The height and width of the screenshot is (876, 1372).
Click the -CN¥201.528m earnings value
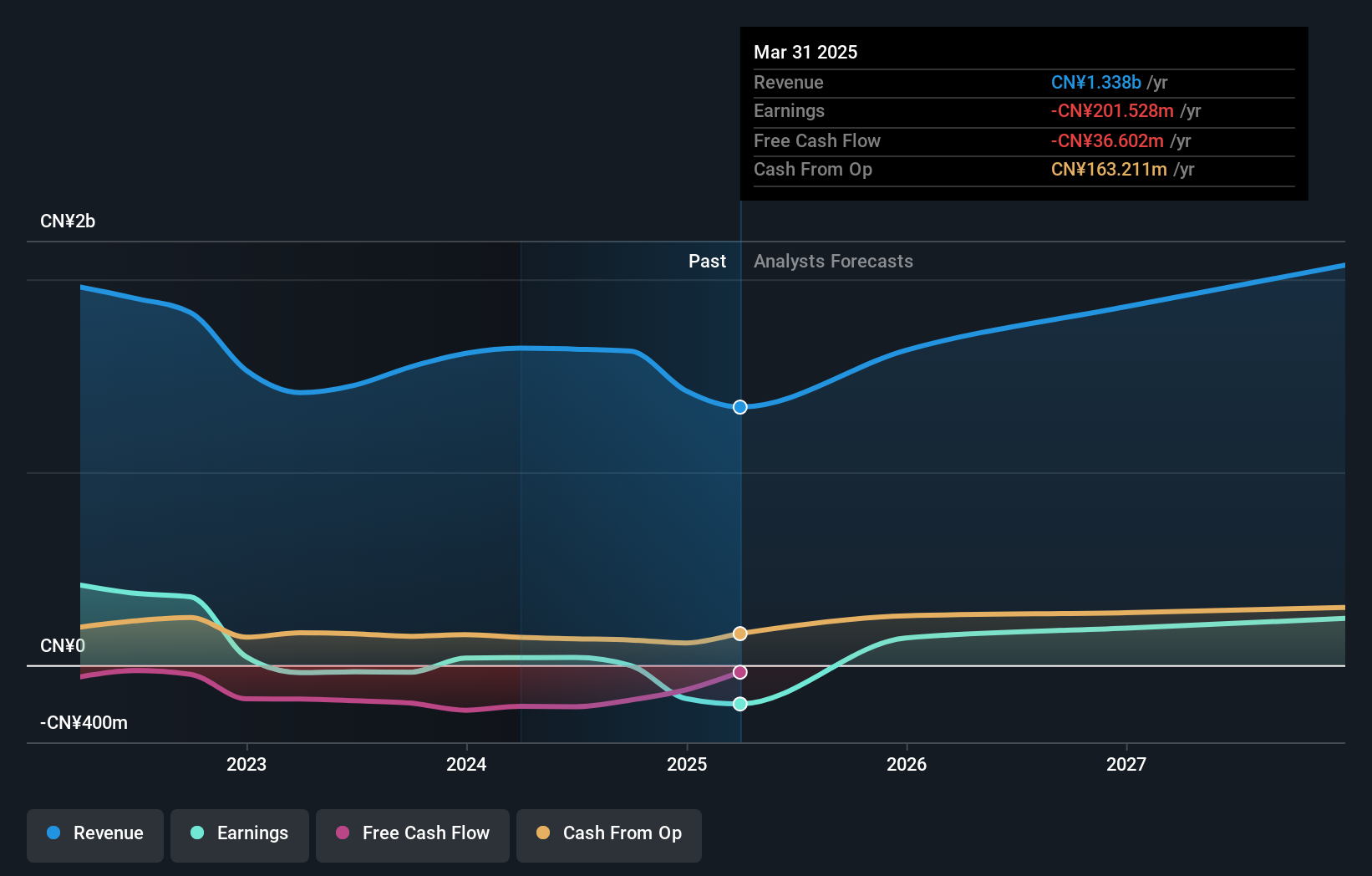pos(1112,111)
